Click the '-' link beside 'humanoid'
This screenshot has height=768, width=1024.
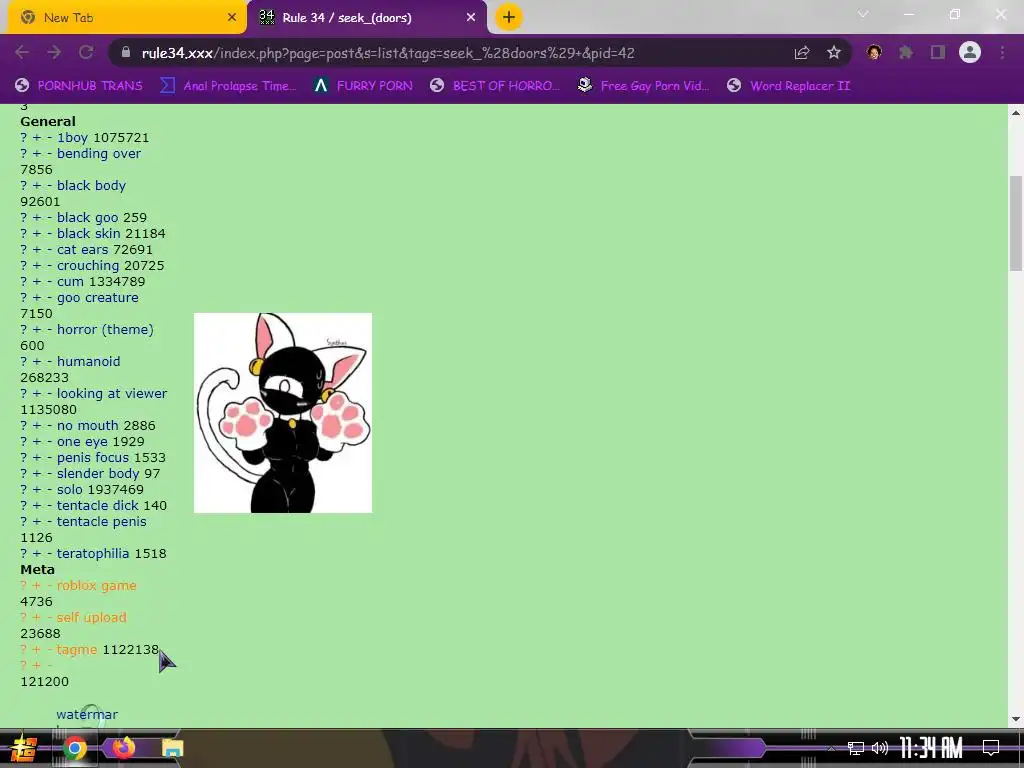pos(49,362)
